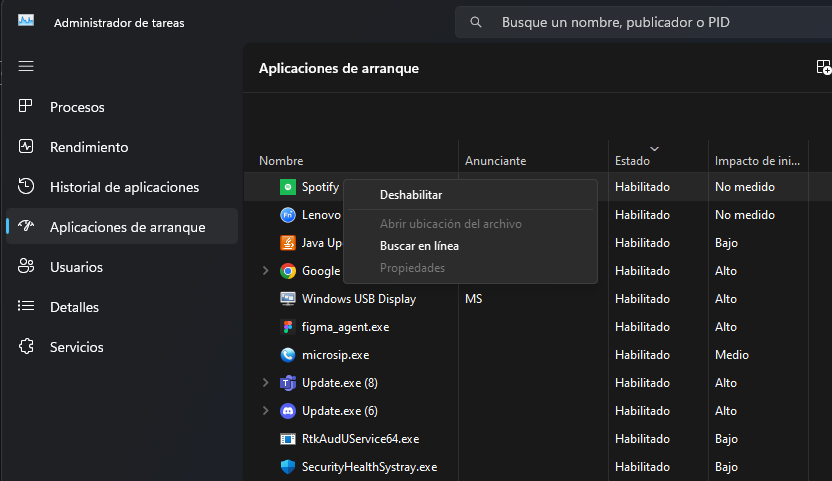Select the figma_agent.exe row name

[345, 327]
